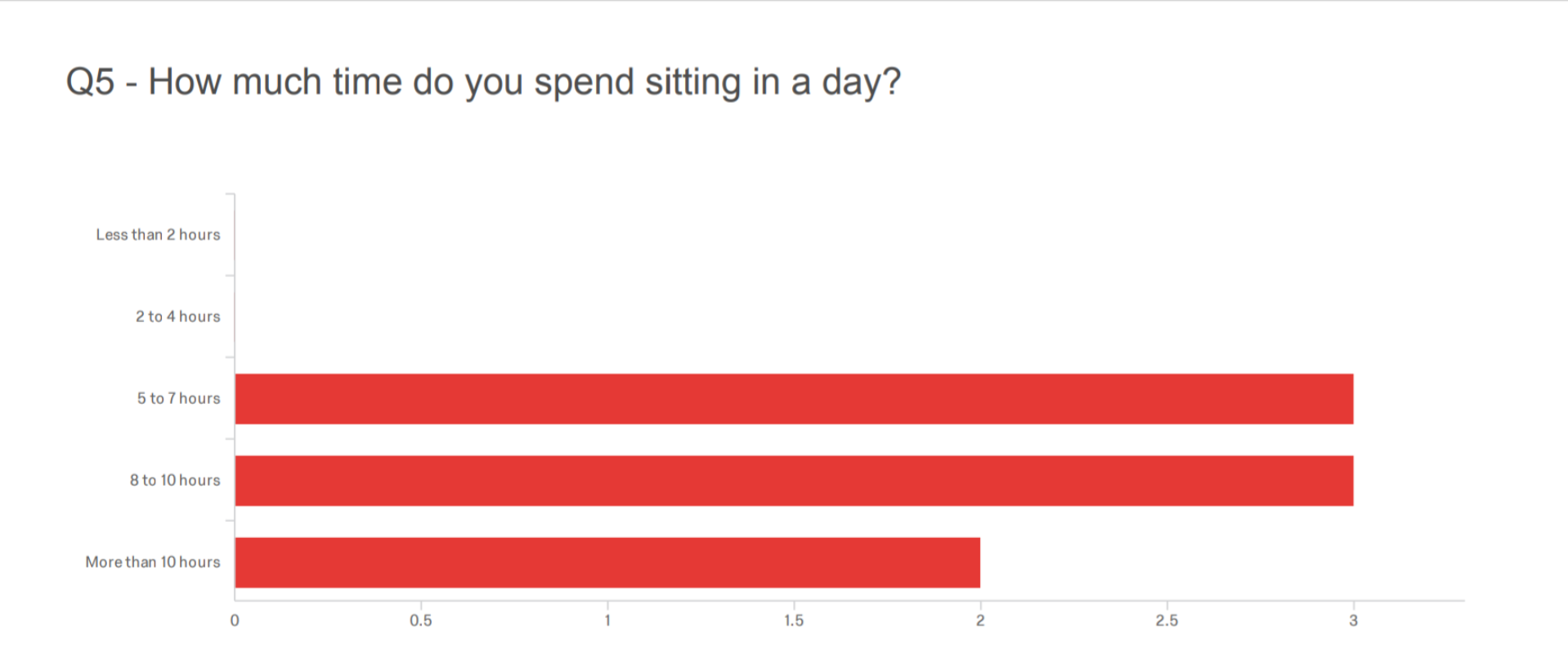Click the 1 tick label on x-axis
This screenshot has width=1568, height=659.
[607, 621]
